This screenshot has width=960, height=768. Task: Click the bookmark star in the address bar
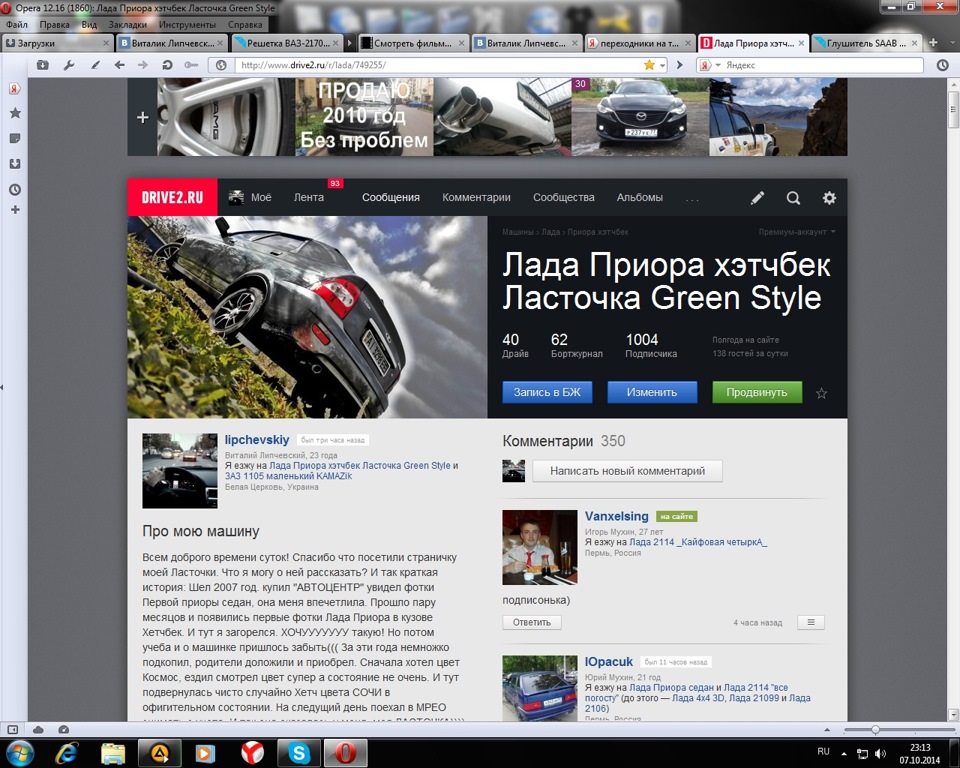pos(649,65)
